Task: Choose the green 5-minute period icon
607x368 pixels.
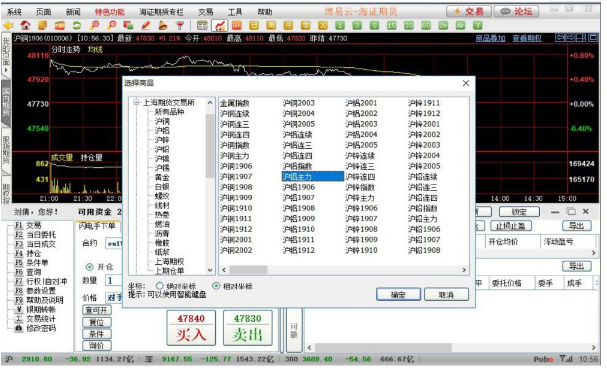Action: click(374, 26)
